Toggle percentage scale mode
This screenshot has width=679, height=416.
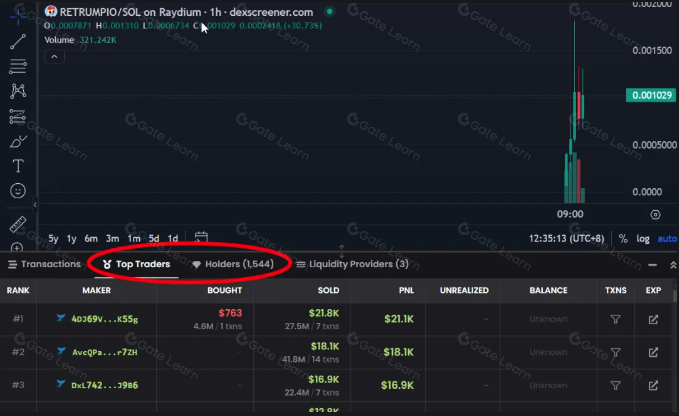(x=623, y=239)
